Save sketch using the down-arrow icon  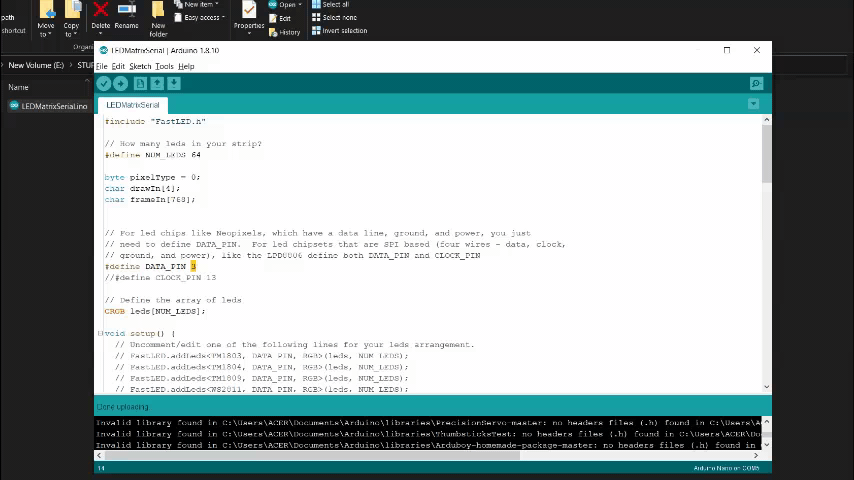point(174,84)
